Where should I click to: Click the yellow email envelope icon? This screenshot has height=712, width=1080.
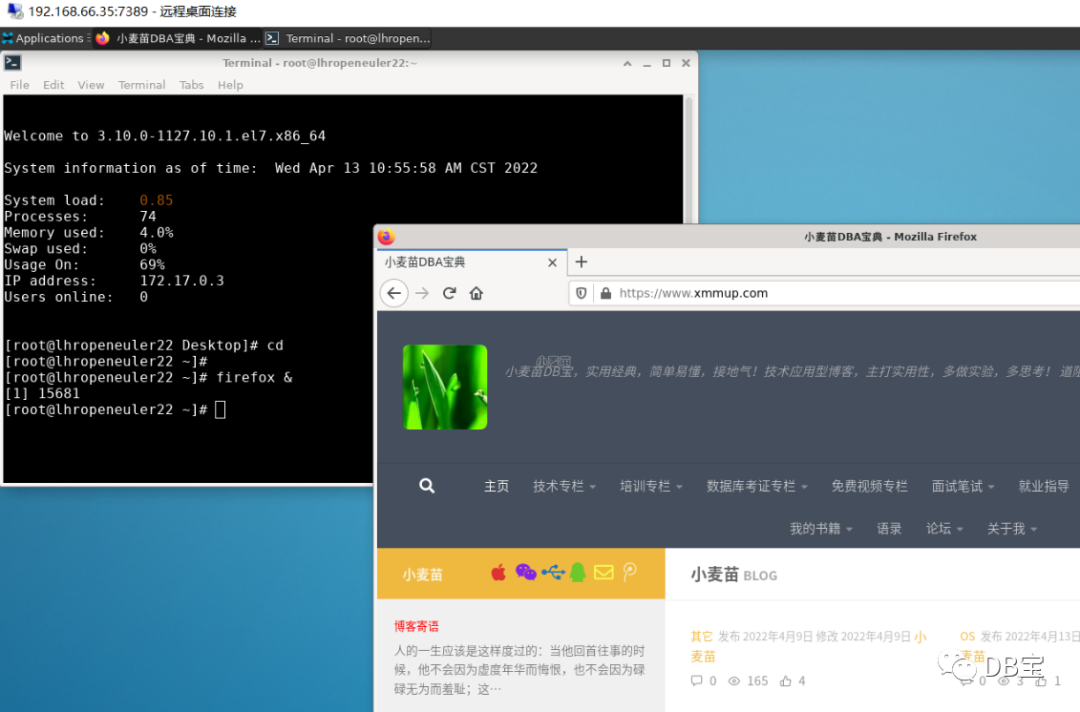click(x=603, y=572)
